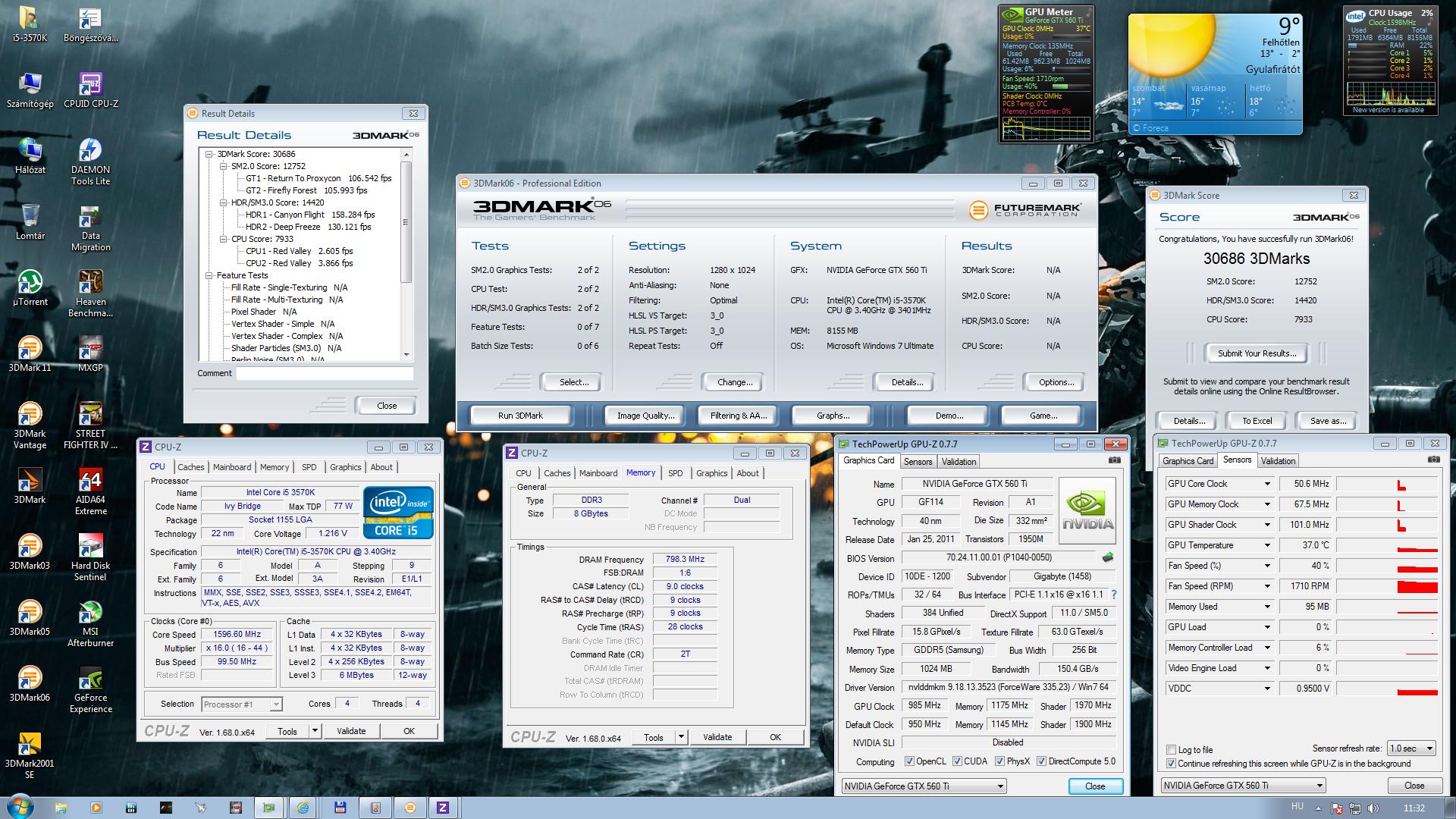Click the BIOS save chip icon in GPU-Z
1456x819 pixels.
tap(1108, 557)
